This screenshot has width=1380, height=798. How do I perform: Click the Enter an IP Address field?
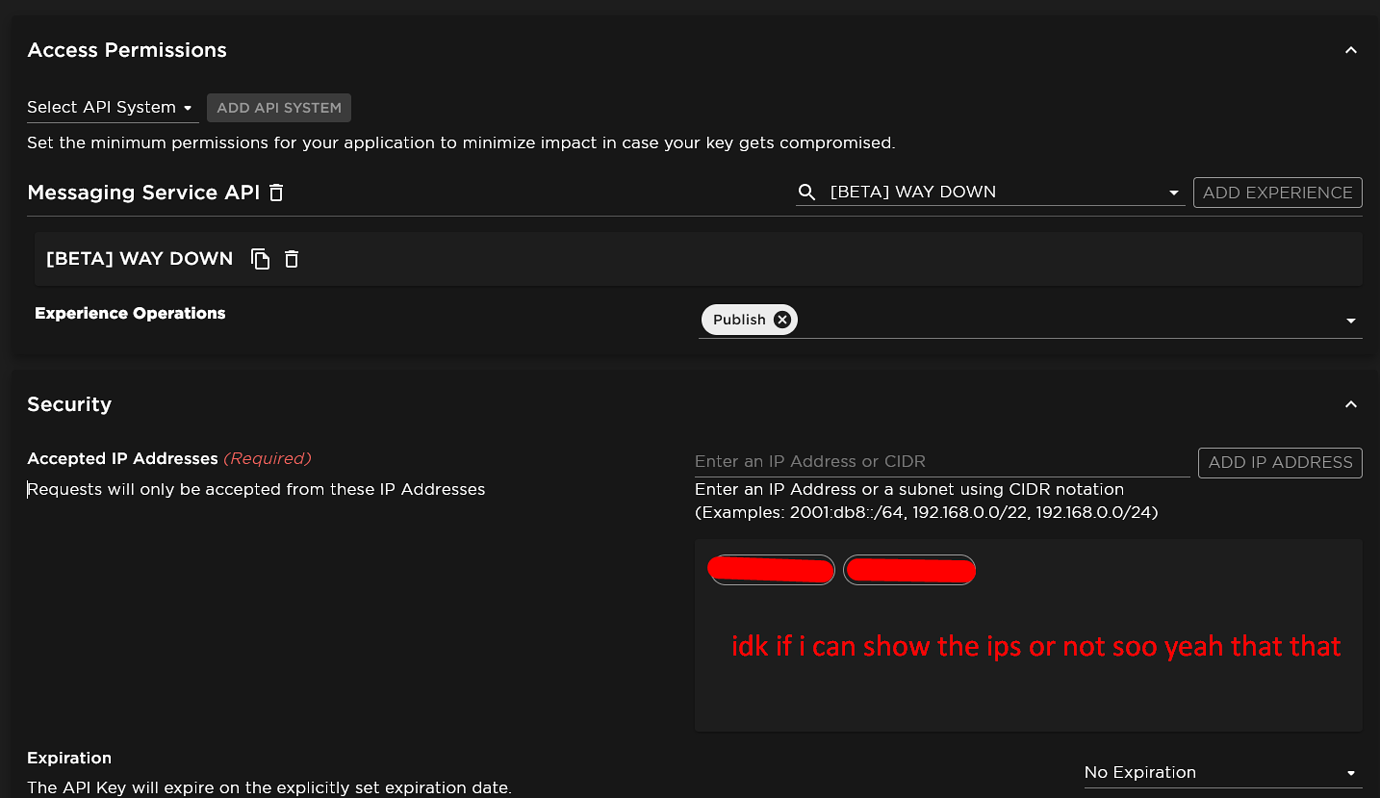[x=900, y=461]
